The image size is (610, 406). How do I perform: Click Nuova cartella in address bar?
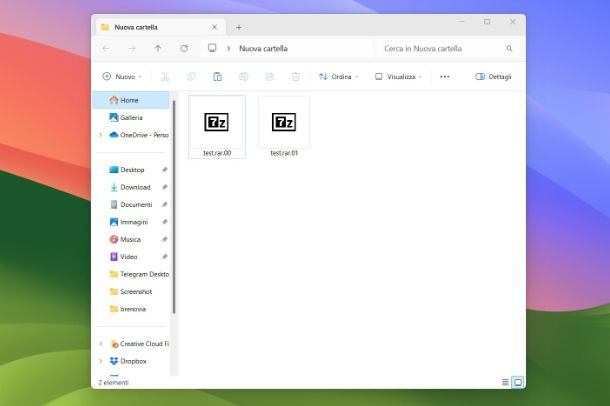tap(263, 48)
